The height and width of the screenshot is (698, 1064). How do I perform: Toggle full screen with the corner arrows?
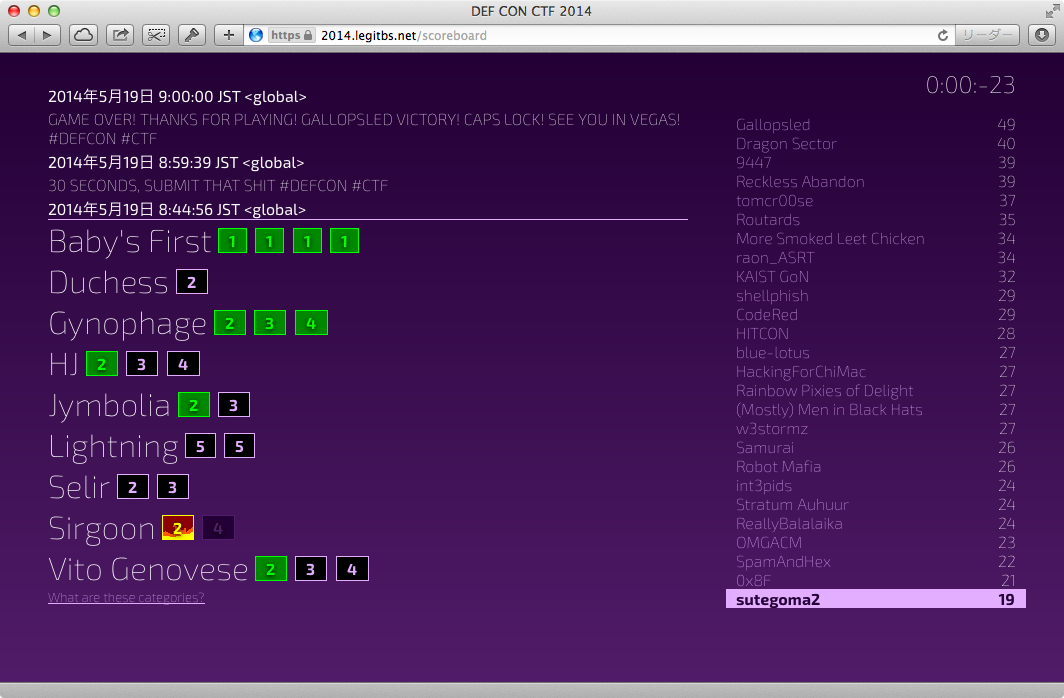pos(1052,11)
